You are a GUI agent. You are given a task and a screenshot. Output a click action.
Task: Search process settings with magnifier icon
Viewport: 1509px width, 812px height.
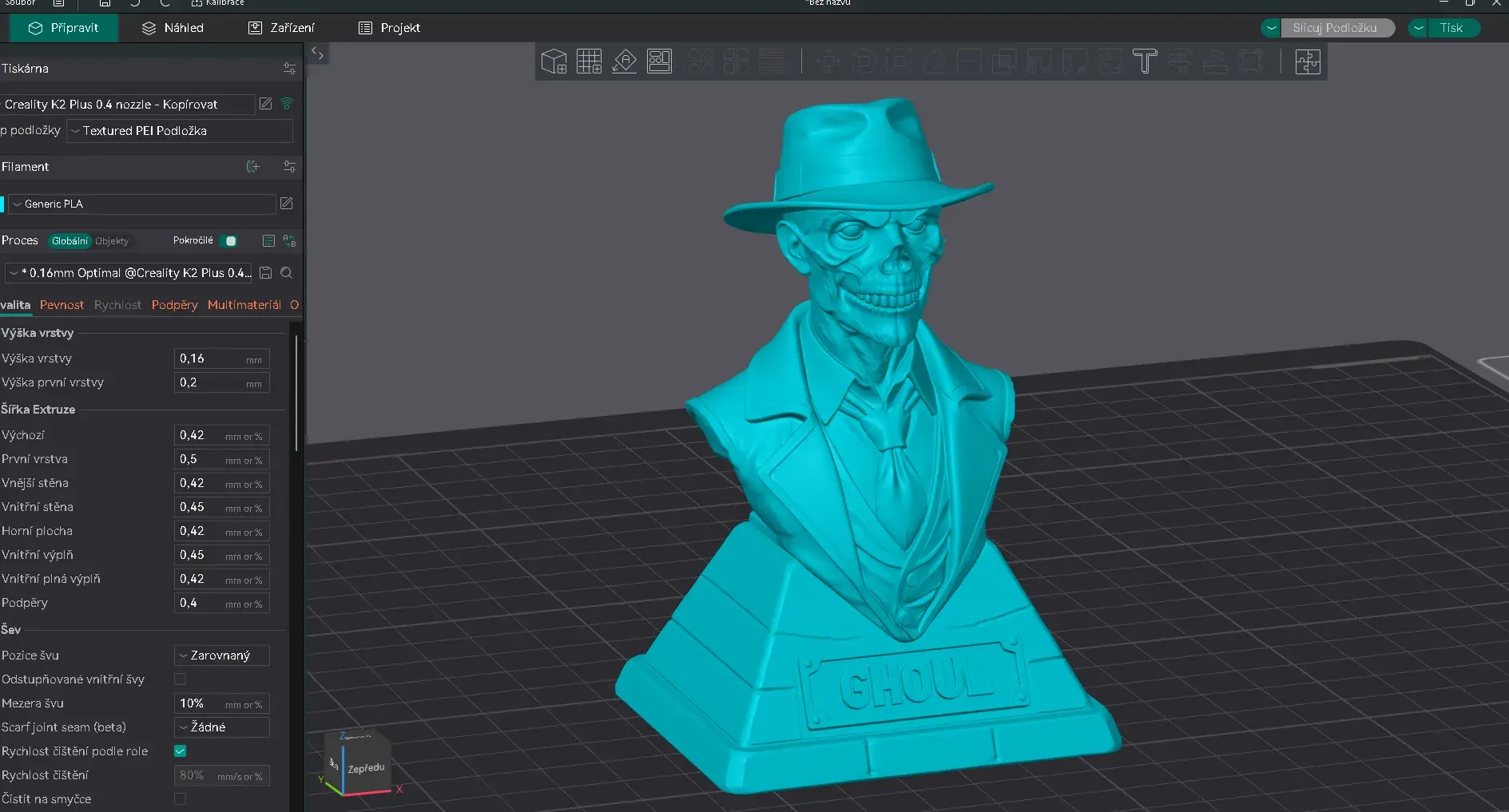click(287, 273)
